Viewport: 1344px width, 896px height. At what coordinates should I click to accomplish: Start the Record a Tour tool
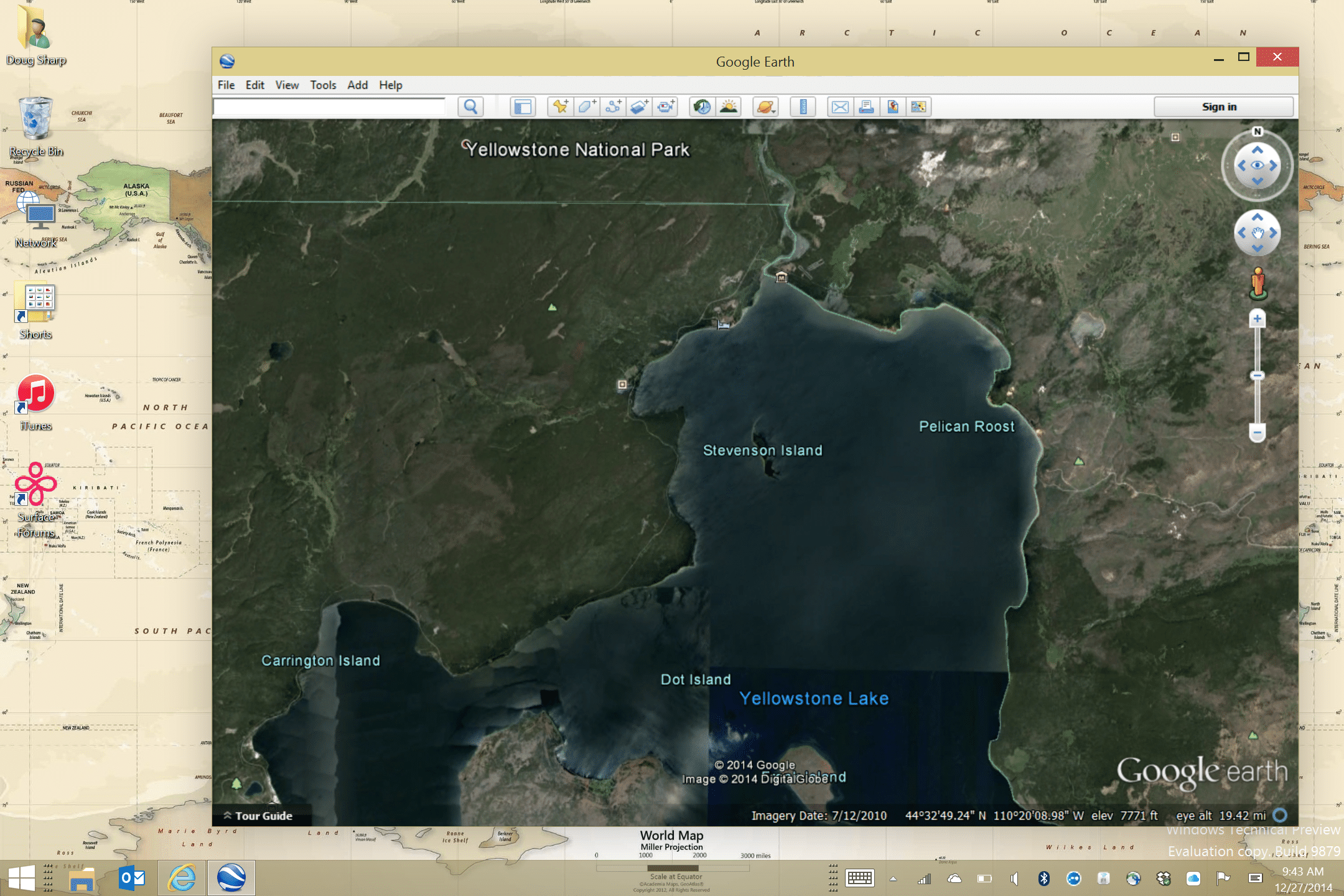click(665, 107)
